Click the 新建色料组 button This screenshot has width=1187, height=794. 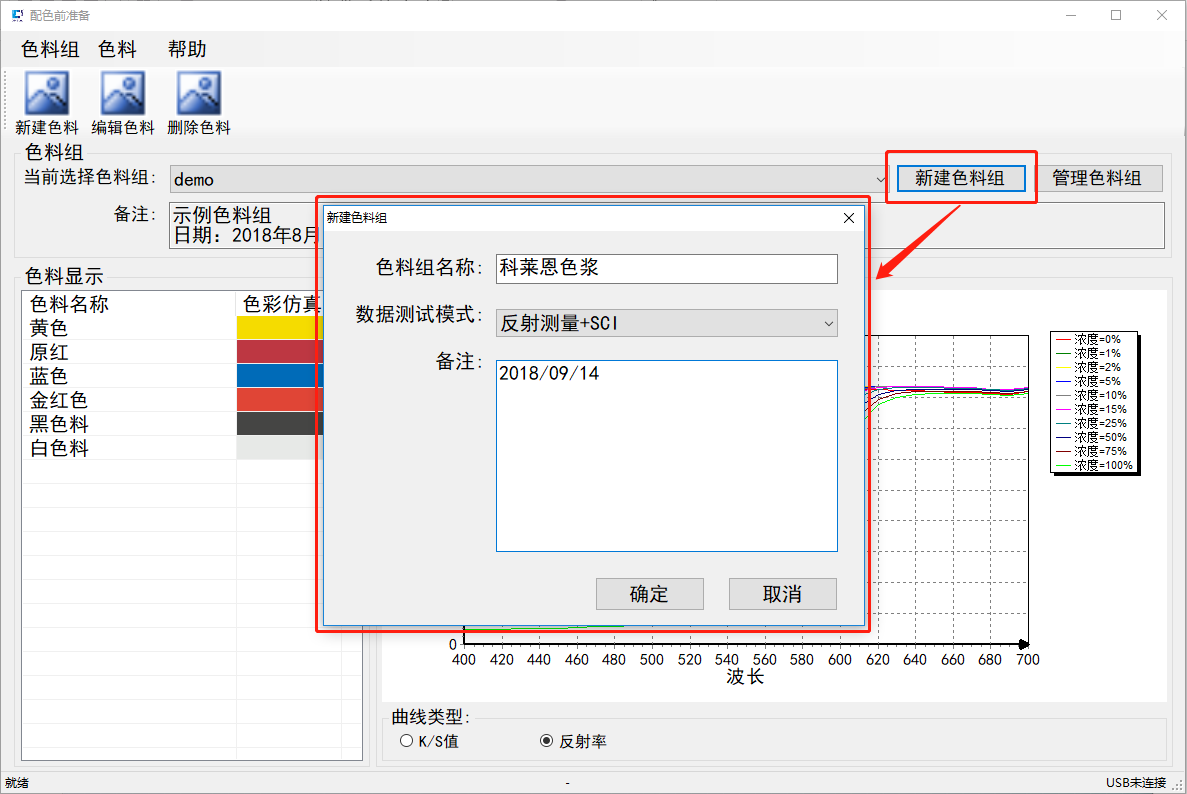960,178
